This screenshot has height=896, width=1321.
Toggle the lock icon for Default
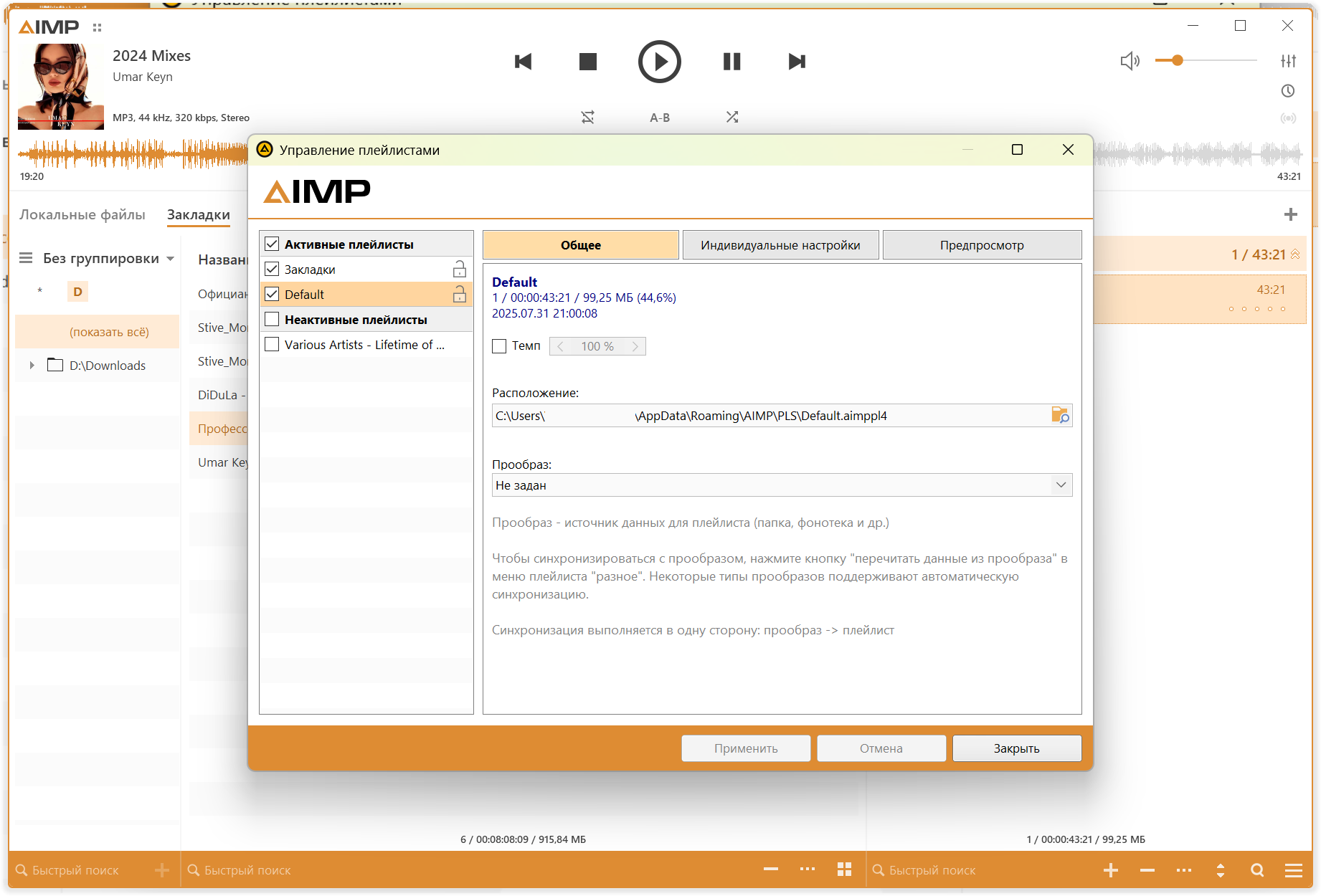[460, 295]
